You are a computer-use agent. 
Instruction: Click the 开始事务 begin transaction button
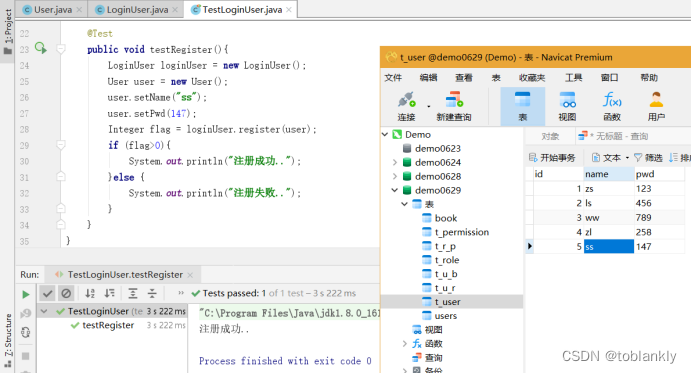pos(552,158)
